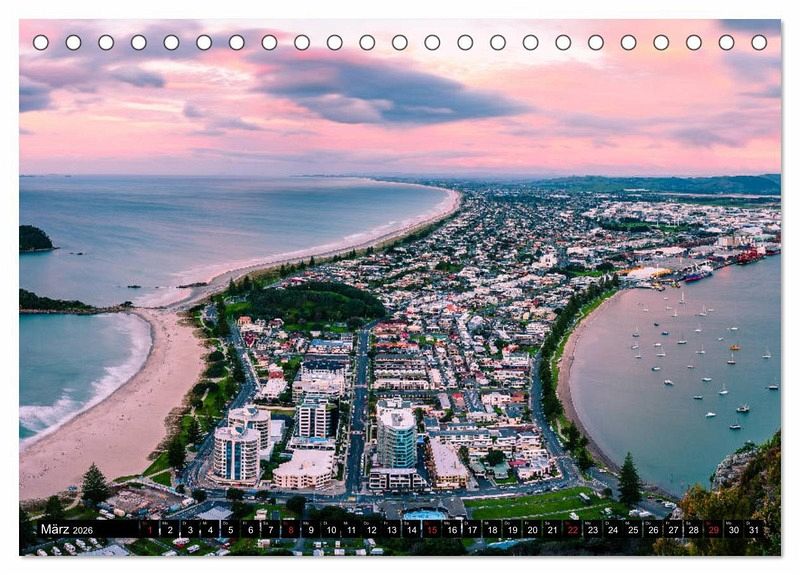The image size is (800, 575).
Task: Select day 16 in the calendar strip
Action: (452, 529)
